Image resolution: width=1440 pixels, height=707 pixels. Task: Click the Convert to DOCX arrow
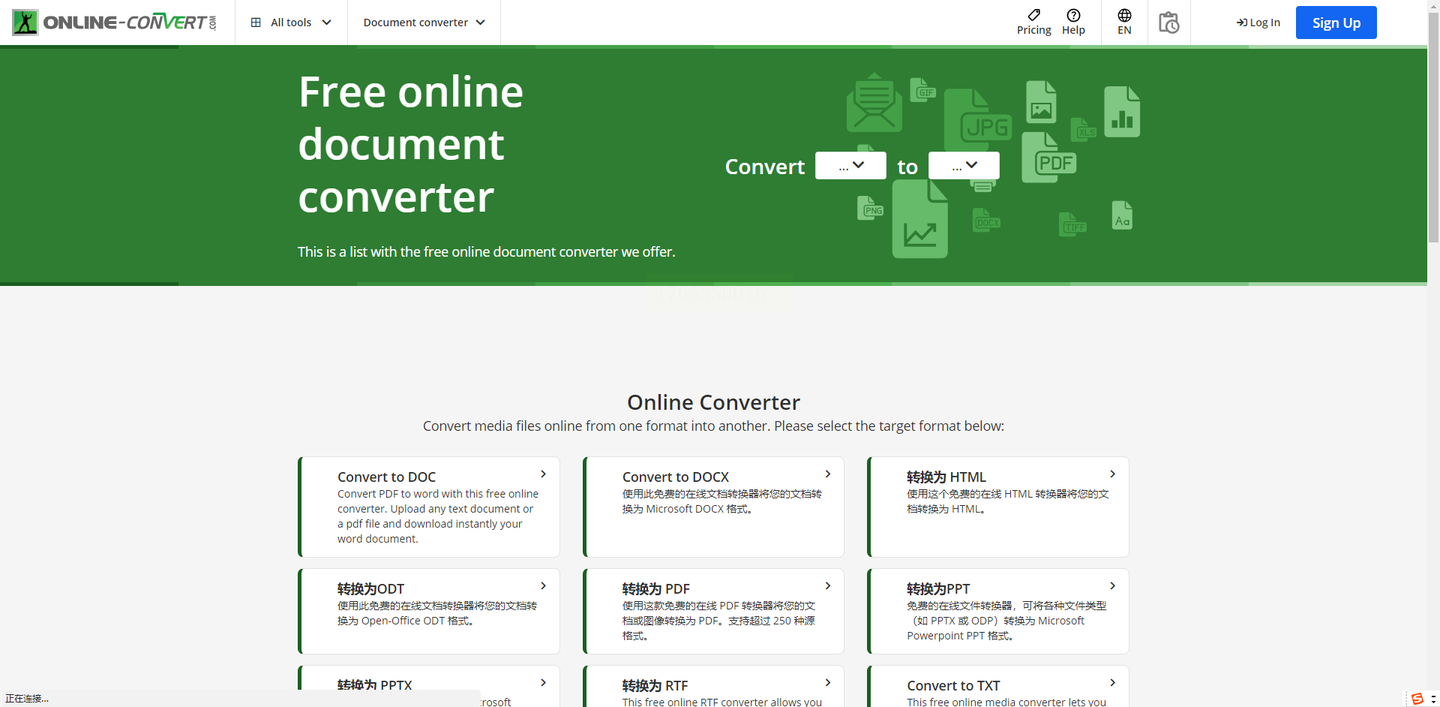(828, 474)
